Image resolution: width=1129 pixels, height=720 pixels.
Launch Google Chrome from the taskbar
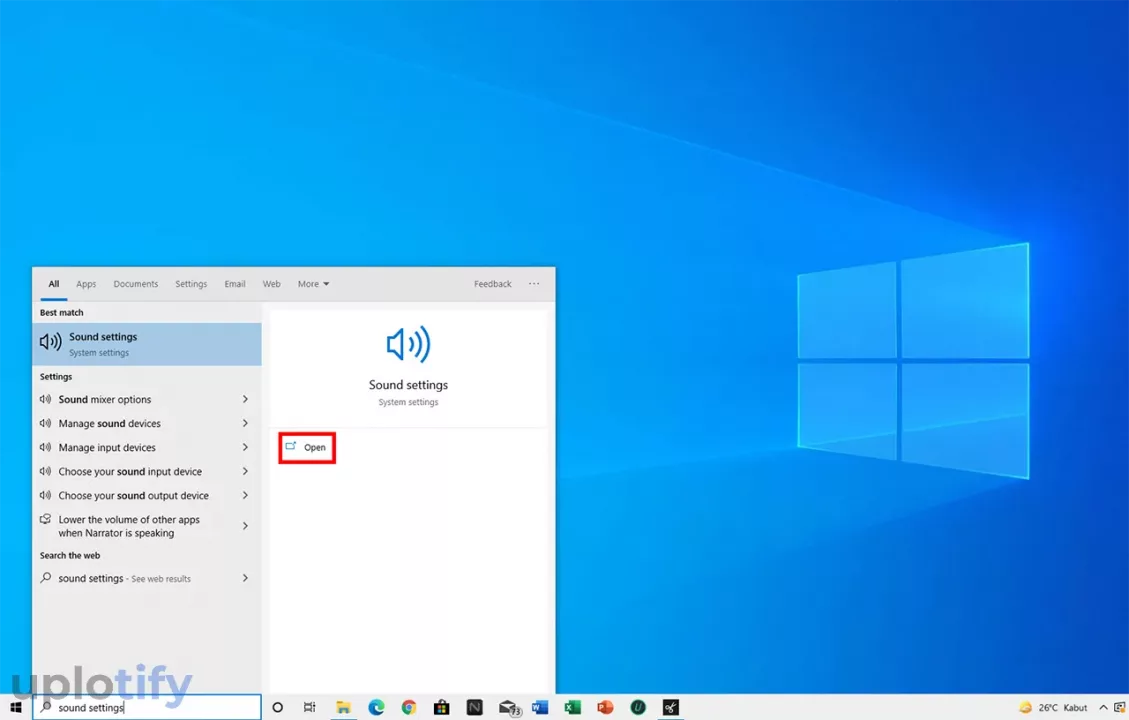[409, 707]
